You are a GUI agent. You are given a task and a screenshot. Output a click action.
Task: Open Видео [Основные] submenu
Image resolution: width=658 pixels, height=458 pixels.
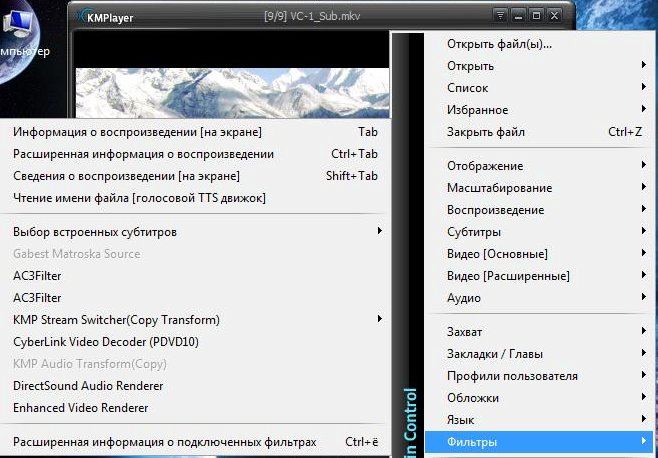539,254
